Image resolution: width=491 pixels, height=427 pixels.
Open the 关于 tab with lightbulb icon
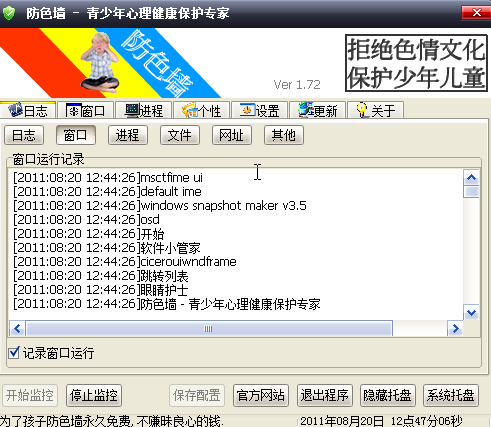[375, 110]
